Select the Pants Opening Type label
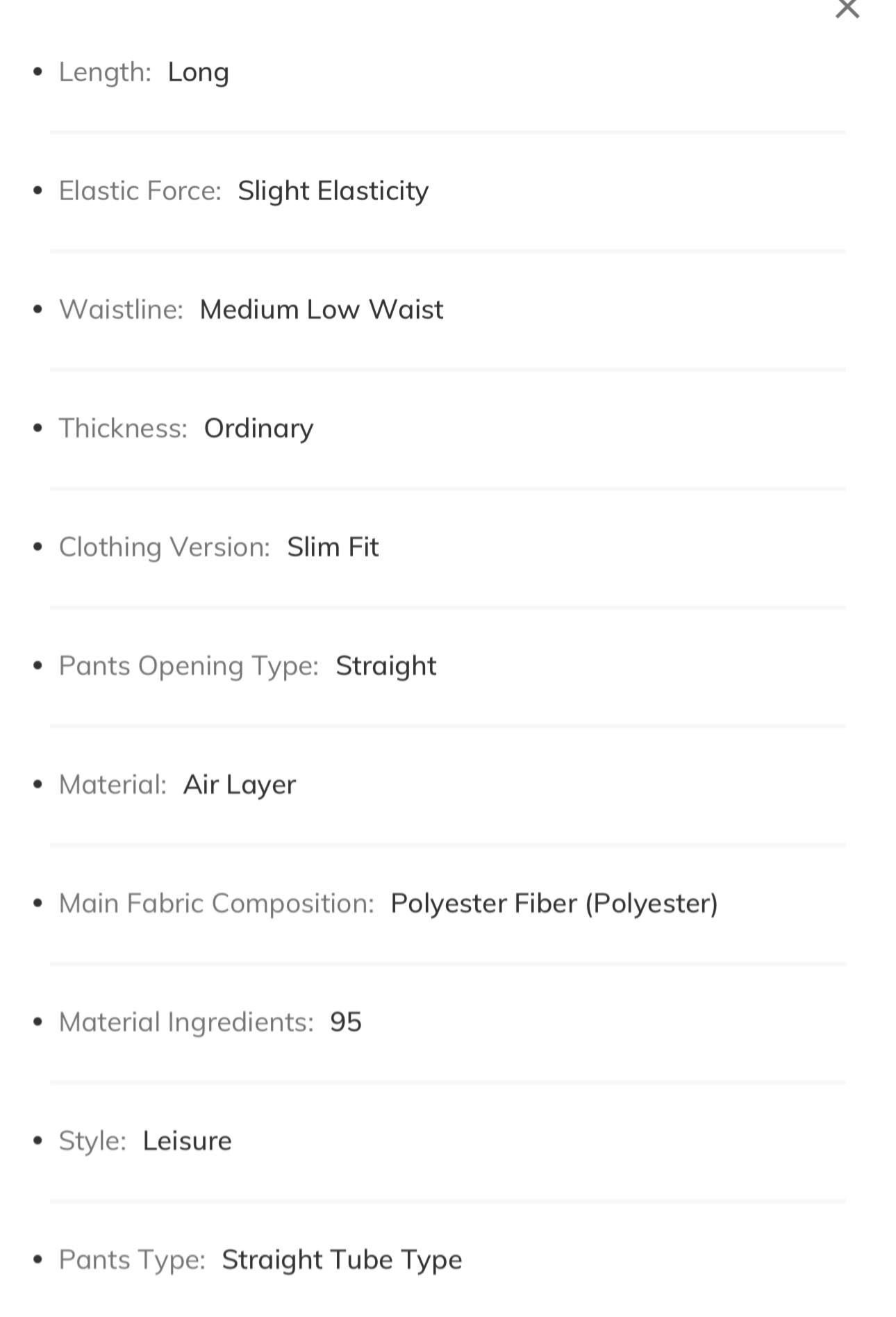This screenshot has width=896, height=1317. pyautogui.click(x=189, y=666)
